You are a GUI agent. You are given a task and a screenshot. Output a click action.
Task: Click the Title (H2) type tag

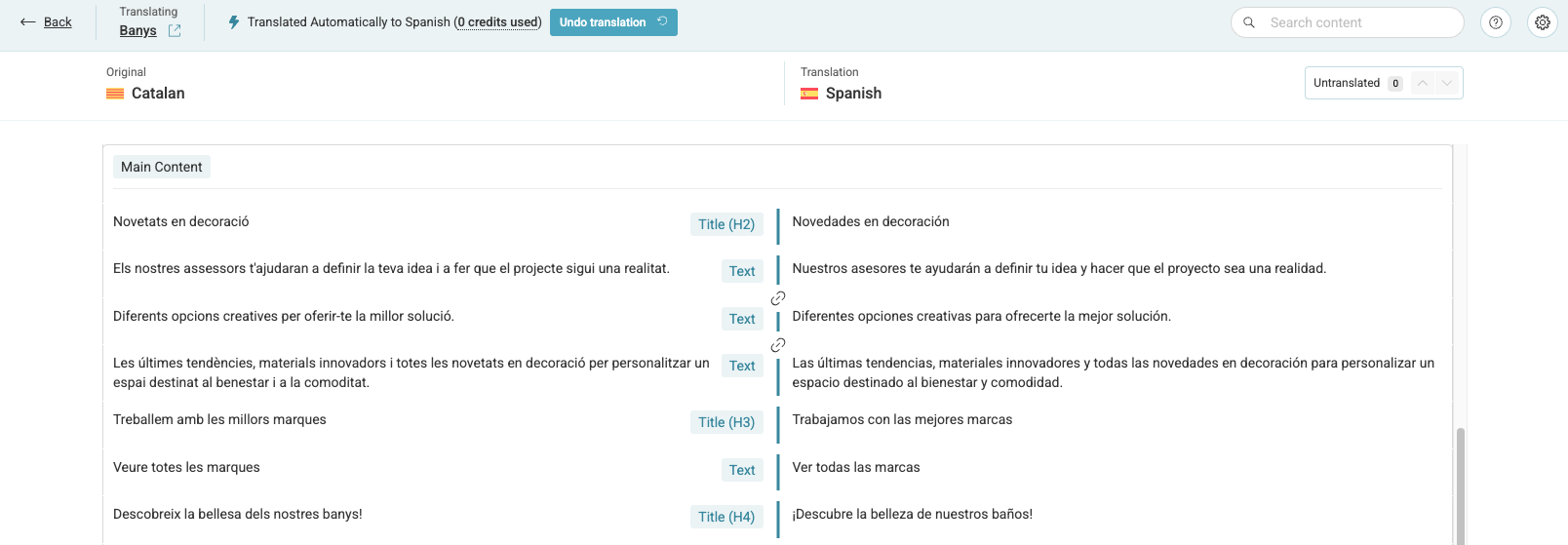726,224
